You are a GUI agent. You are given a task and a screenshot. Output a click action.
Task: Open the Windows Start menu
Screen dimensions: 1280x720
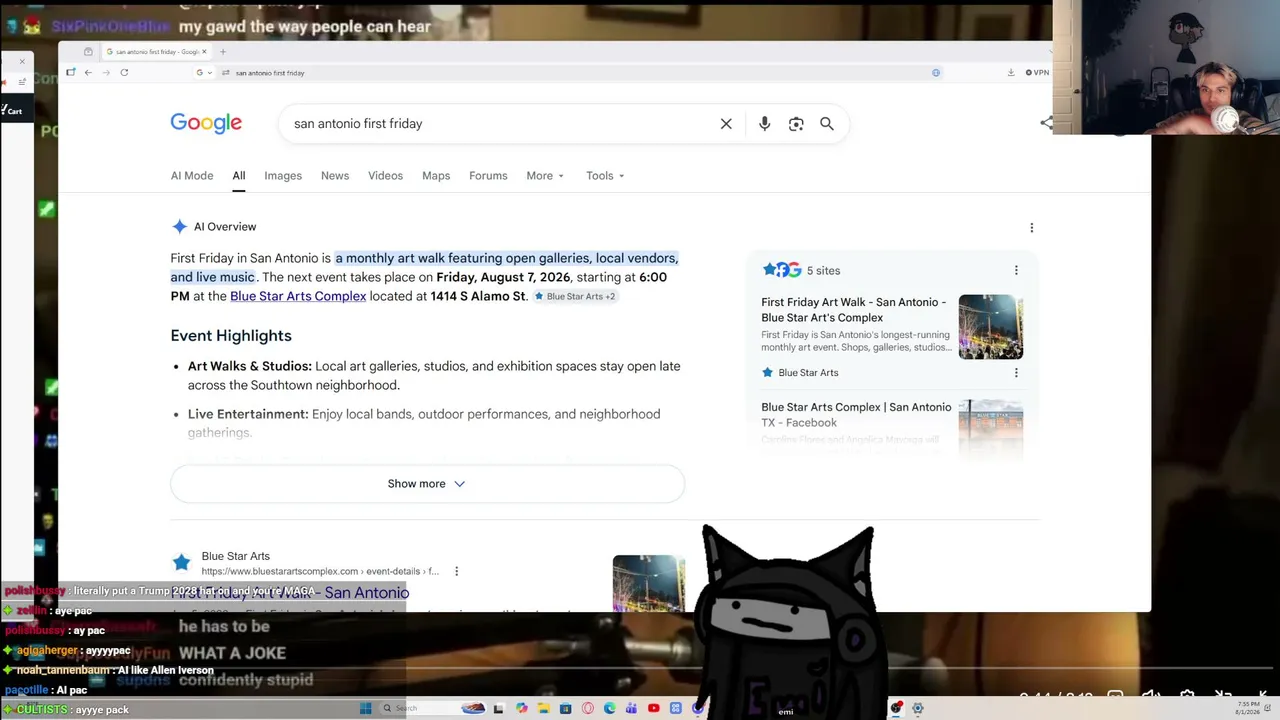click(366, 708)
